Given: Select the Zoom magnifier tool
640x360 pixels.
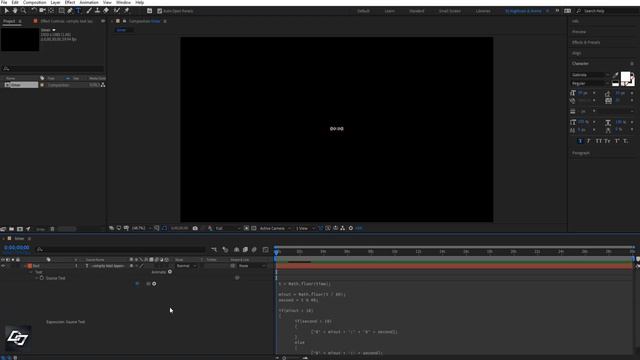Looking at the screenshot, I should tap(24, 11).
